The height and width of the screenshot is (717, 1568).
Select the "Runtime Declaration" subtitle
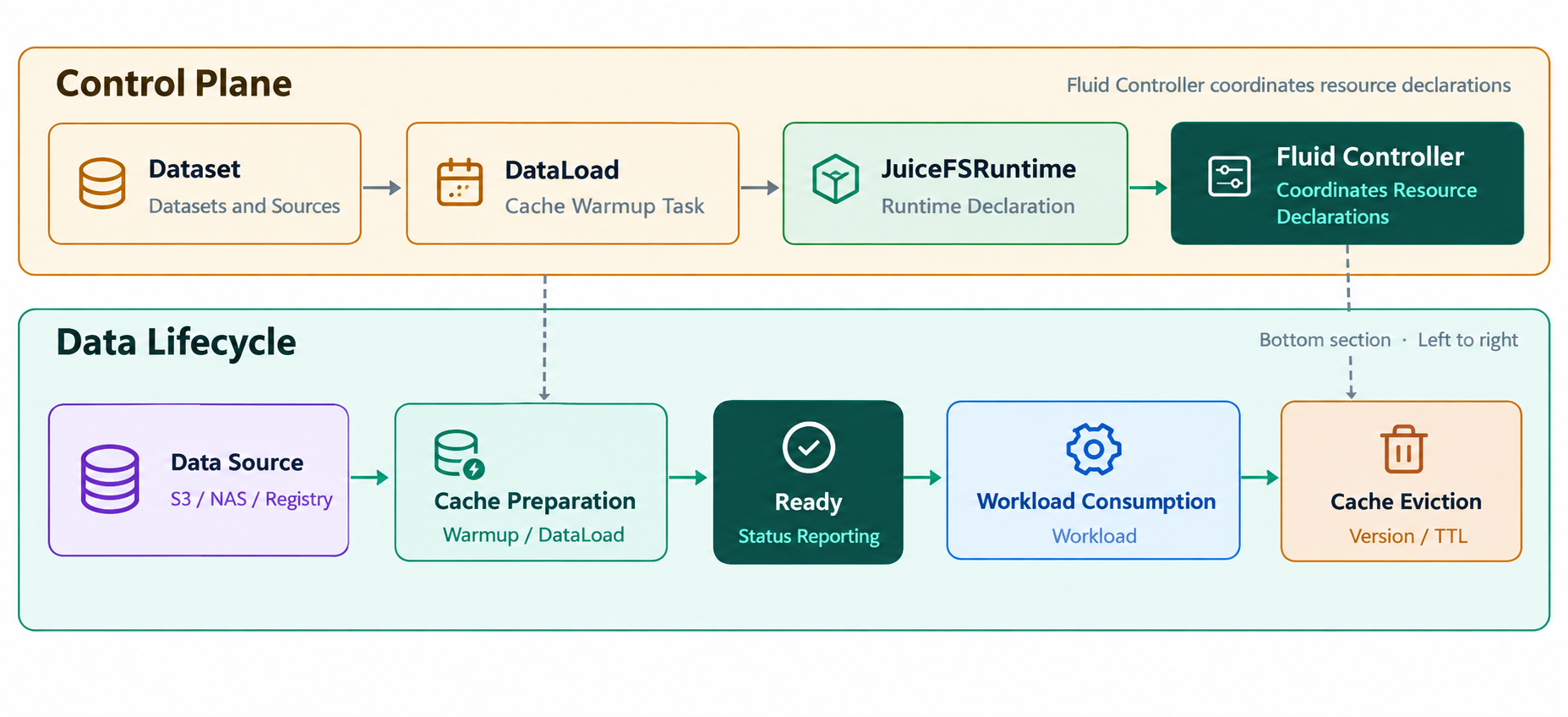978,206
